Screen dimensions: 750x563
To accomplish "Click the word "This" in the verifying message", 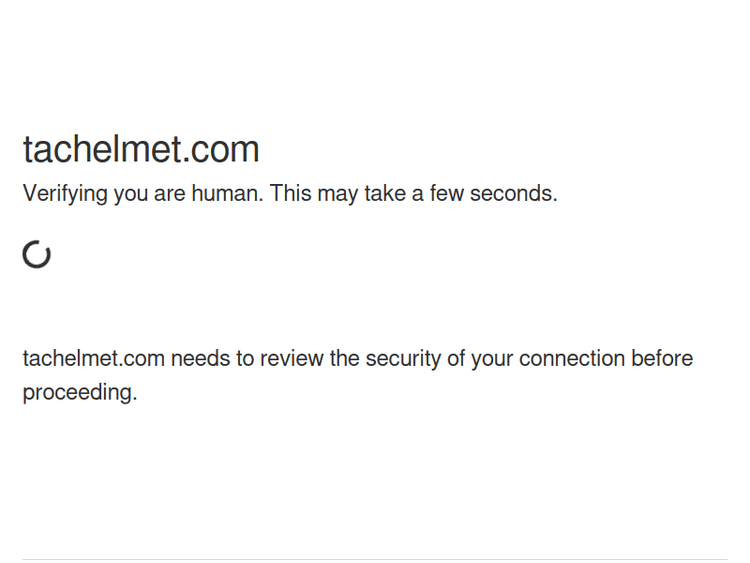I will (291, 194).
